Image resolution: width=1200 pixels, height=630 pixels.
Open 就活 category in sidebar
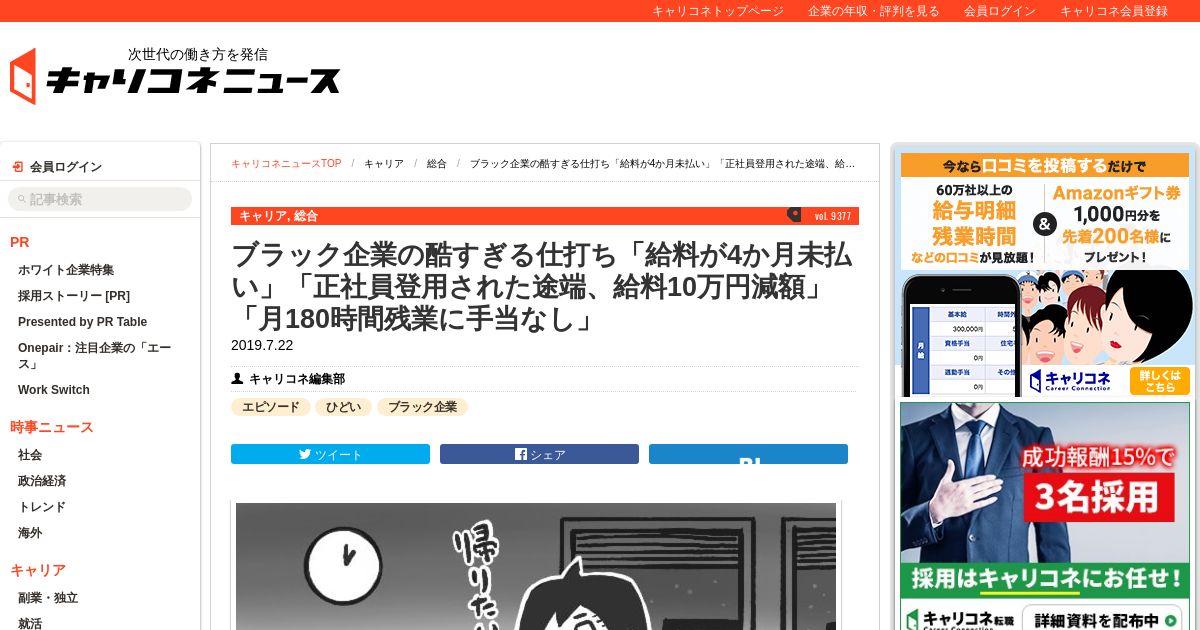[30, 623]
